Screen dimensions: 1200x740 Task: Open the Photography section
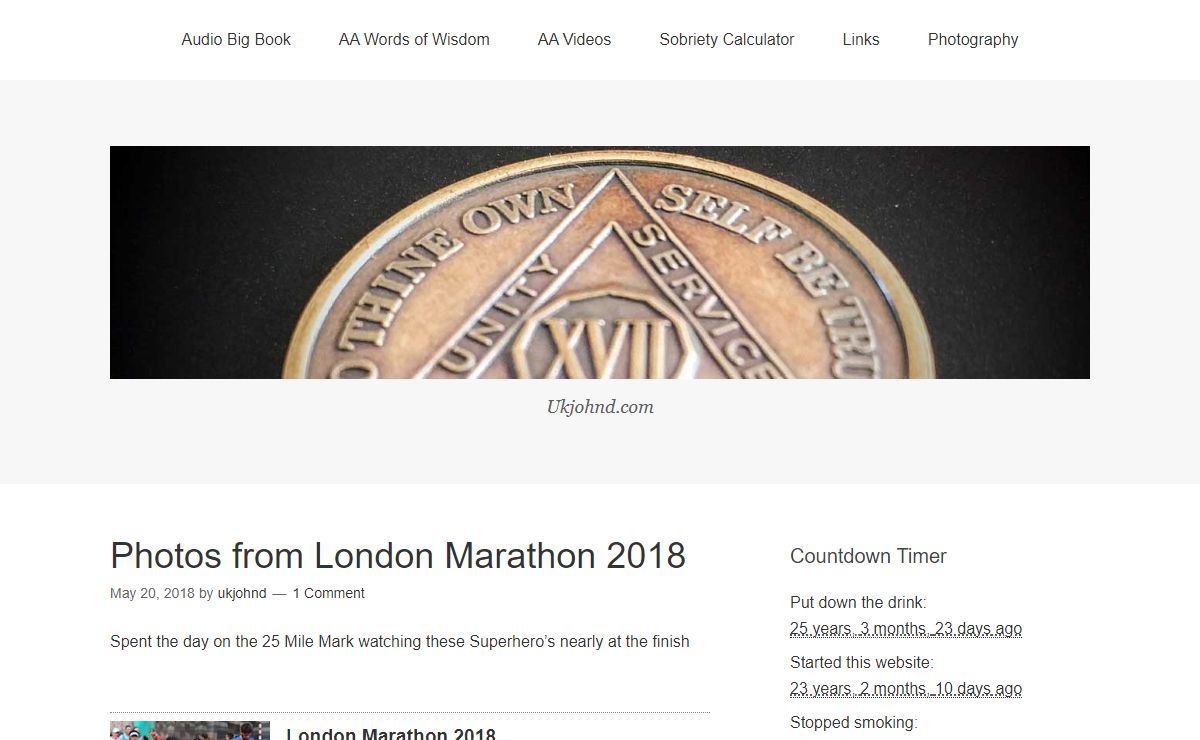(x=973, y=40)
